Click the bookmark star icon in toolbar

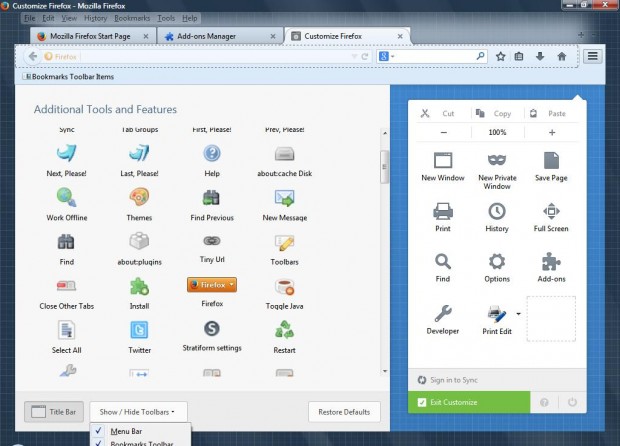point(501,57)
